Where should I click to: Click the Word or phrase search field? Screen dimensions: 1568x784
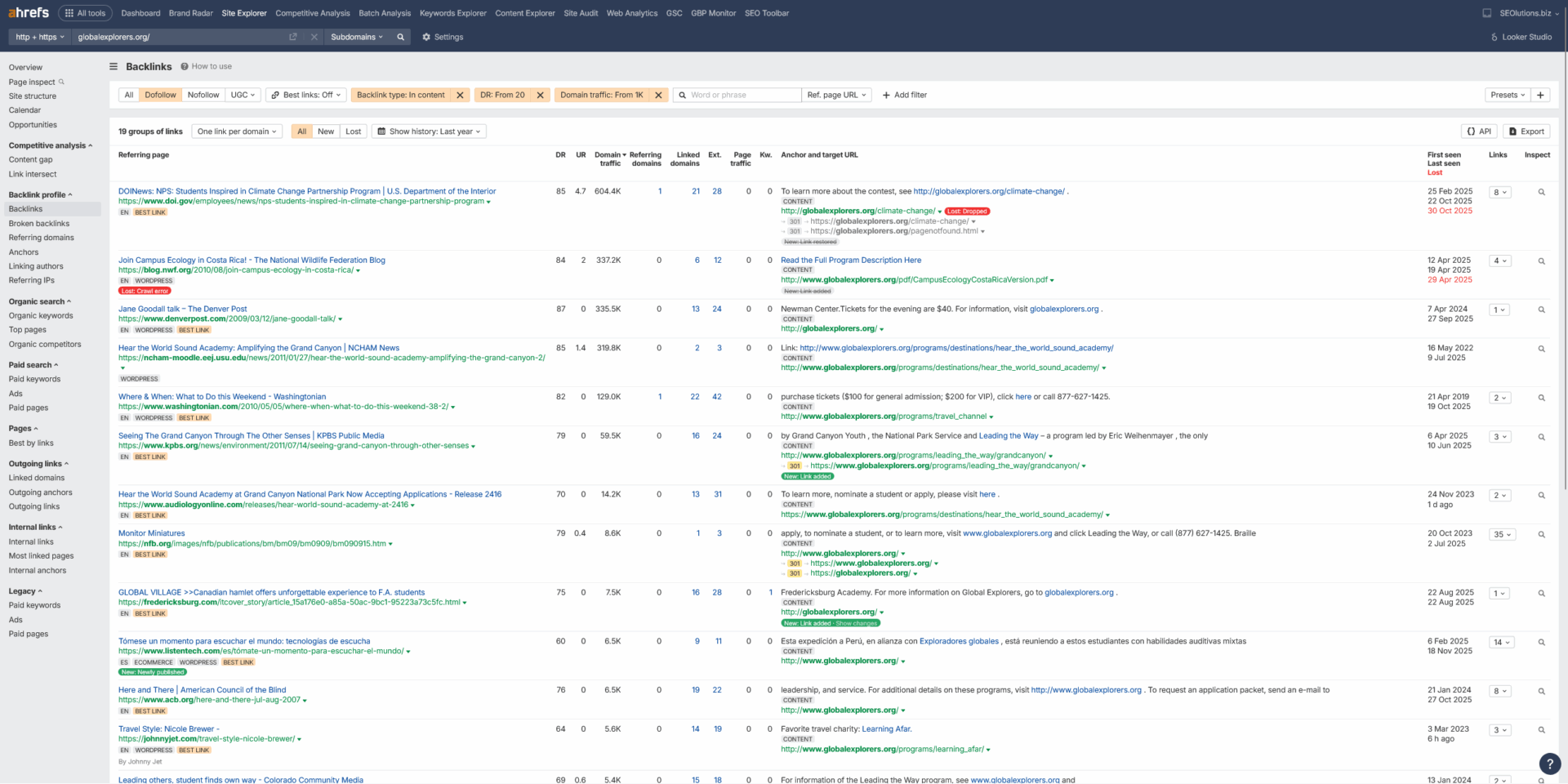(x=743, y=96)
